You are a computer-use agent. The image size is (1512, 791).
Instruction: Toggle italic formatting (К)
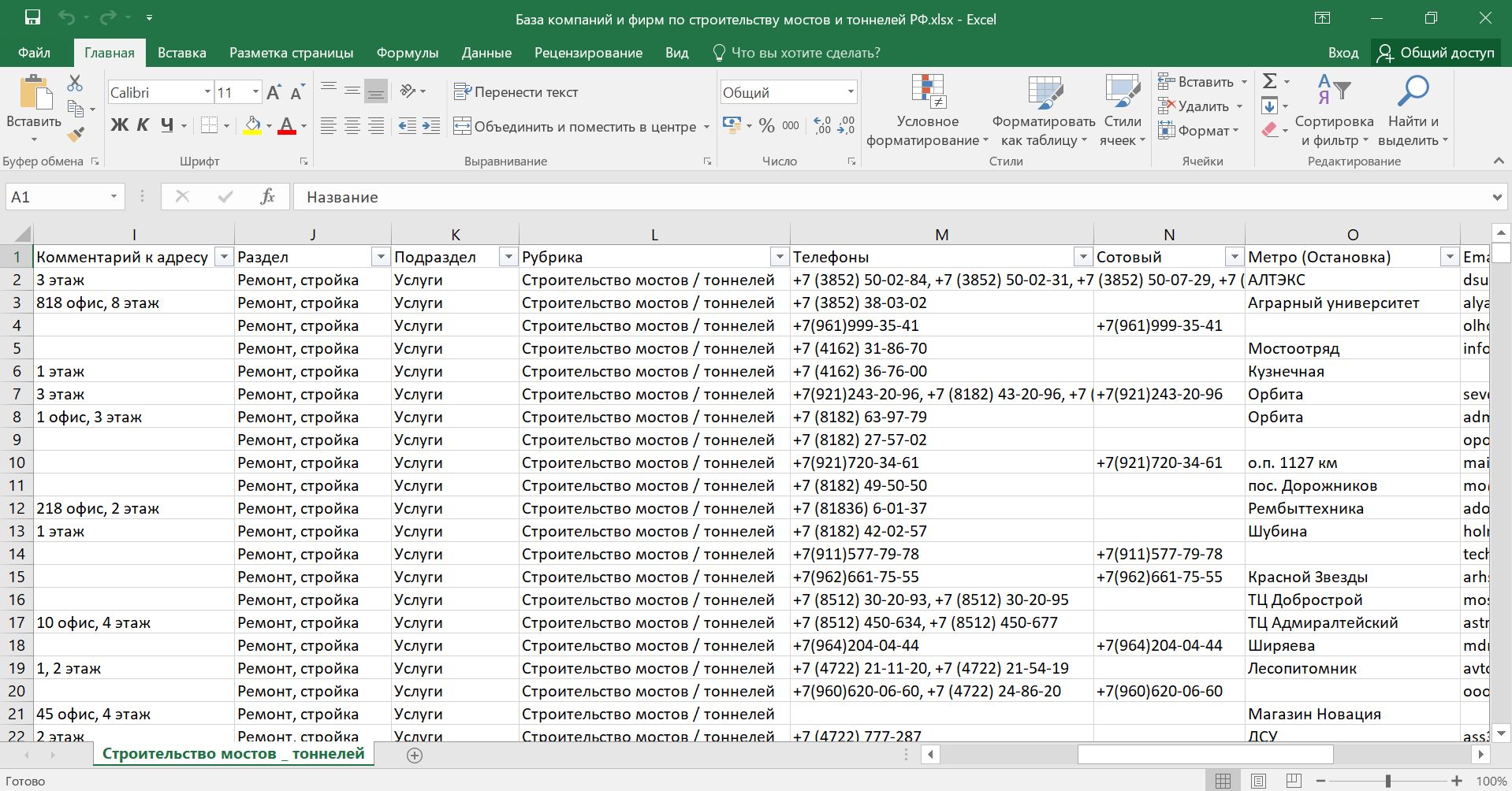pos(143,125)
